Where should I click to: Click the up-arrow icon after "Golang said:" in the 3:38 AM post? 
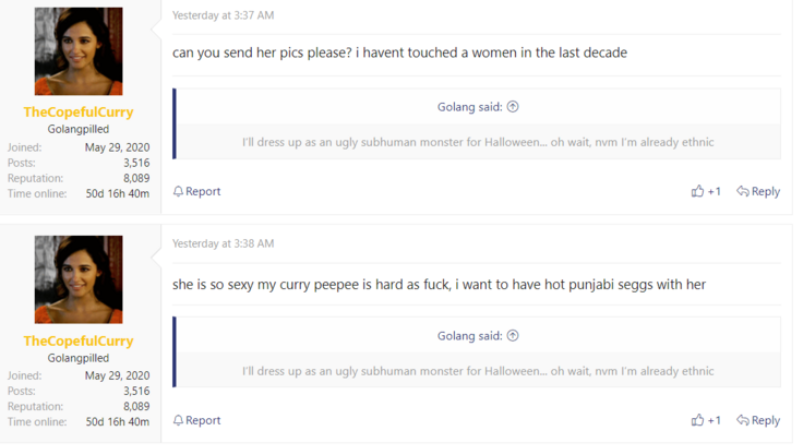[x=513, y=336]
